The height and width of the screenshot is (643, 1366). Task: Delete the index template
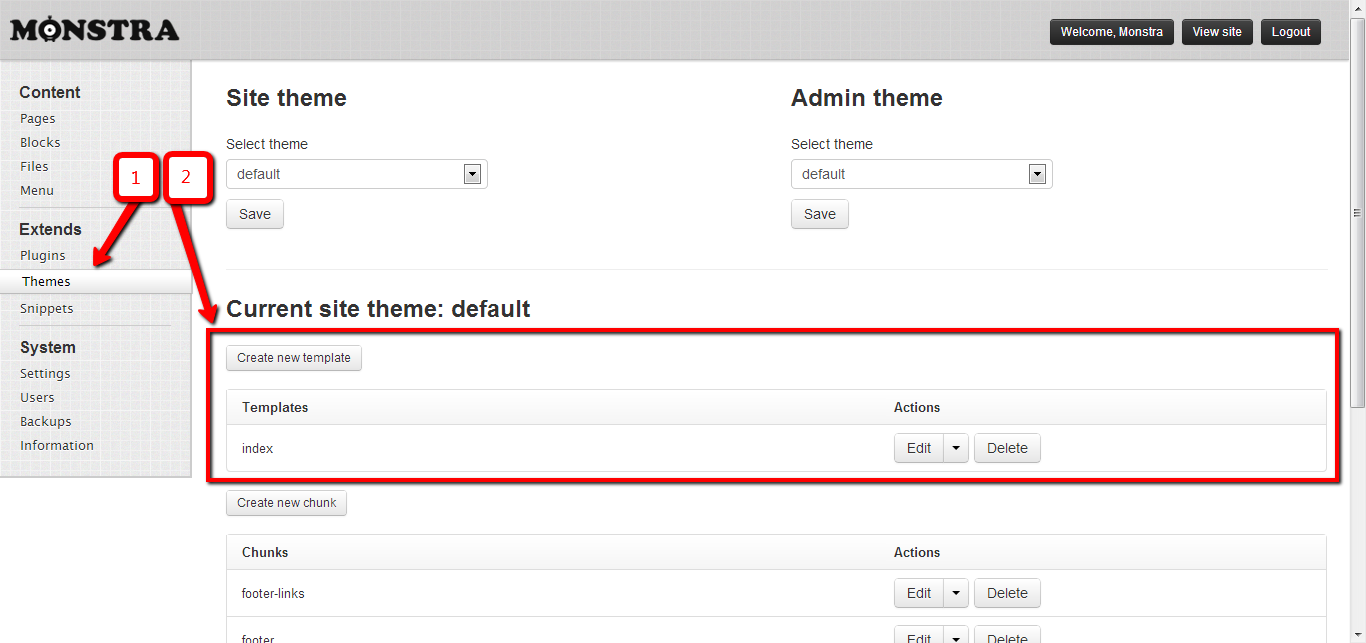click(x=1007, y=448)
